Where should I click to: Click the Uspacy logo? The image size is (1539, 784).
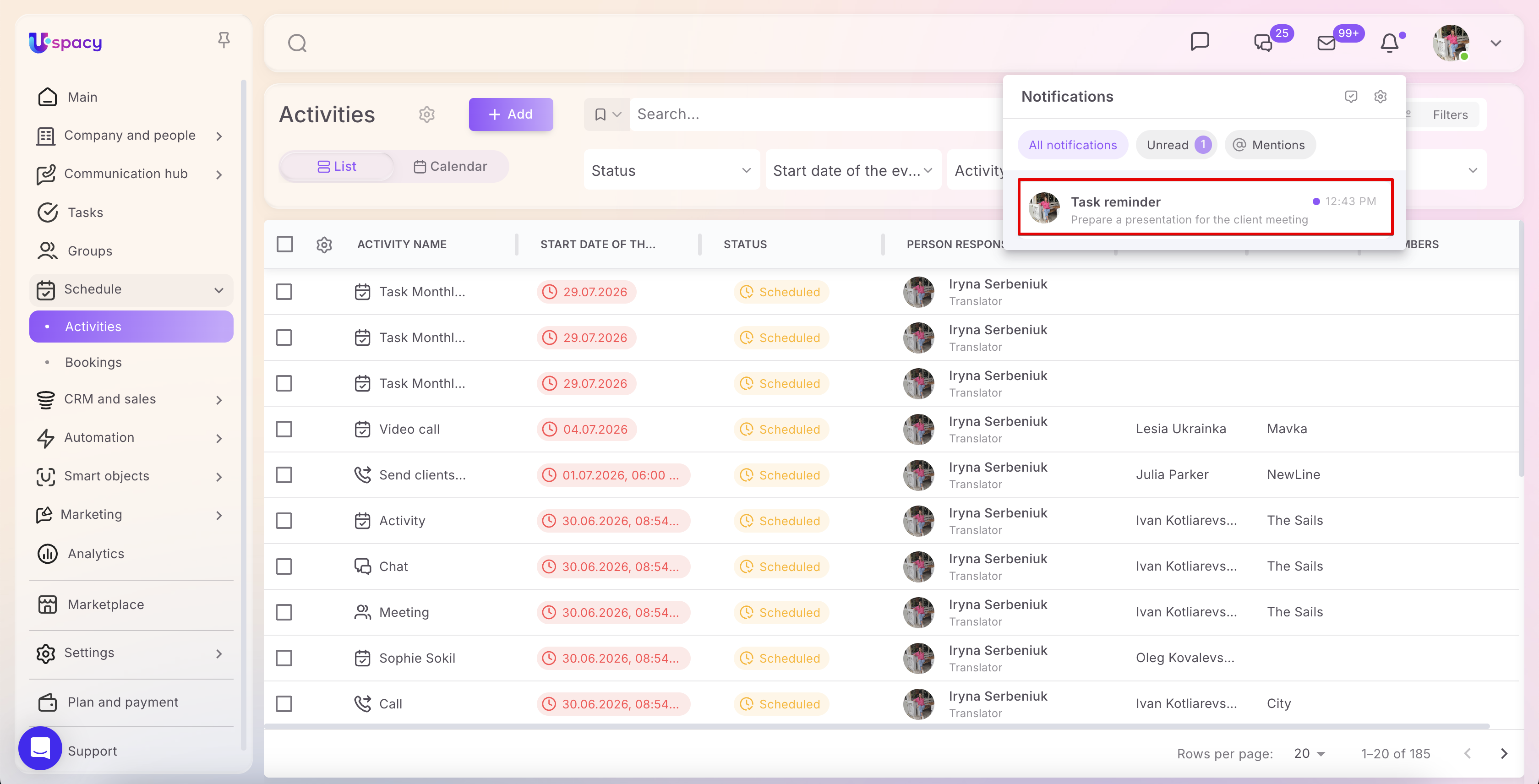pyautogui.click(x=65, y=43)
